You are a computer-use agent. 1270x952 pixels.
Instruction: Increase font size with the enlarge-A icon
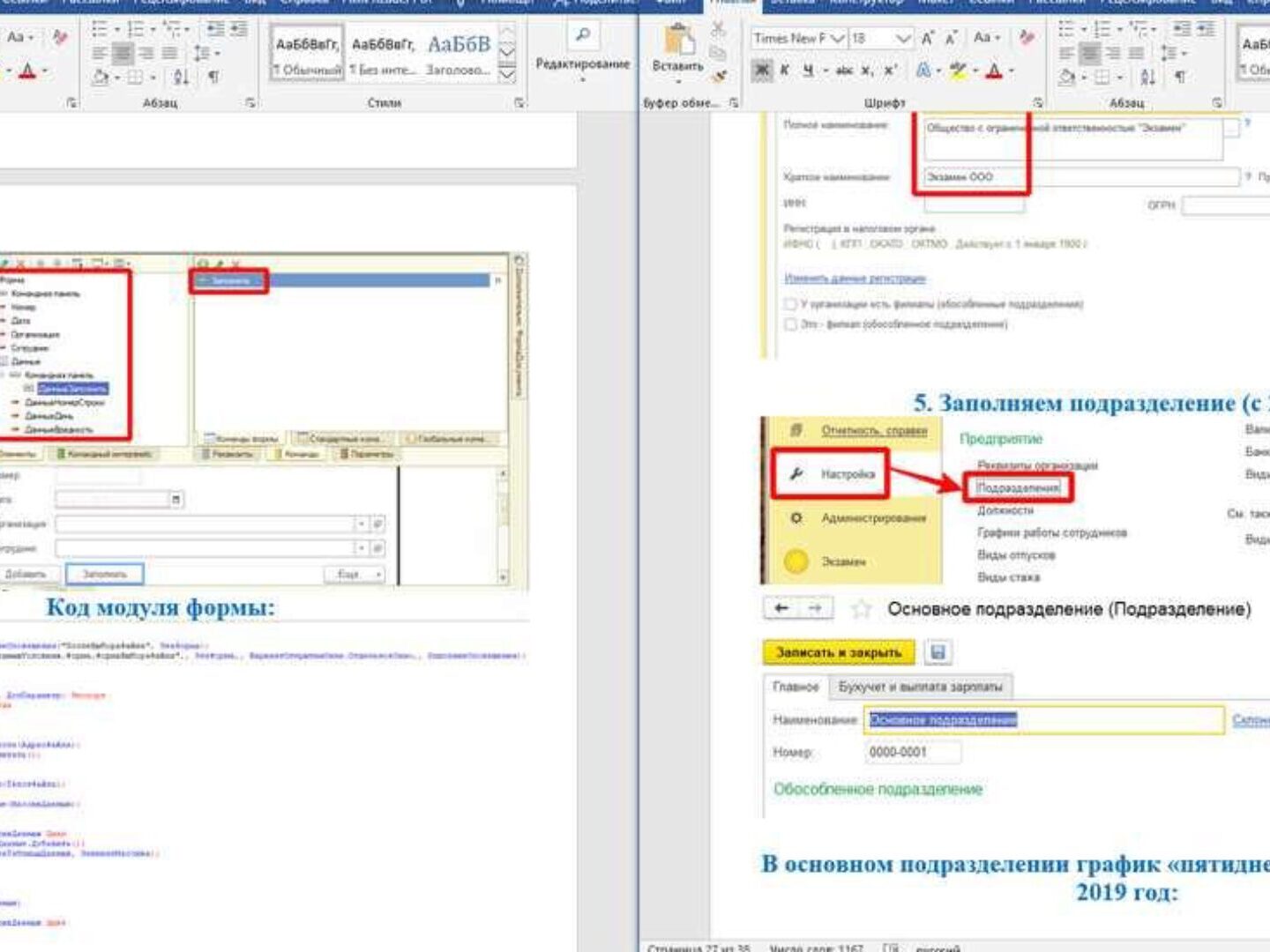(927, 39)
